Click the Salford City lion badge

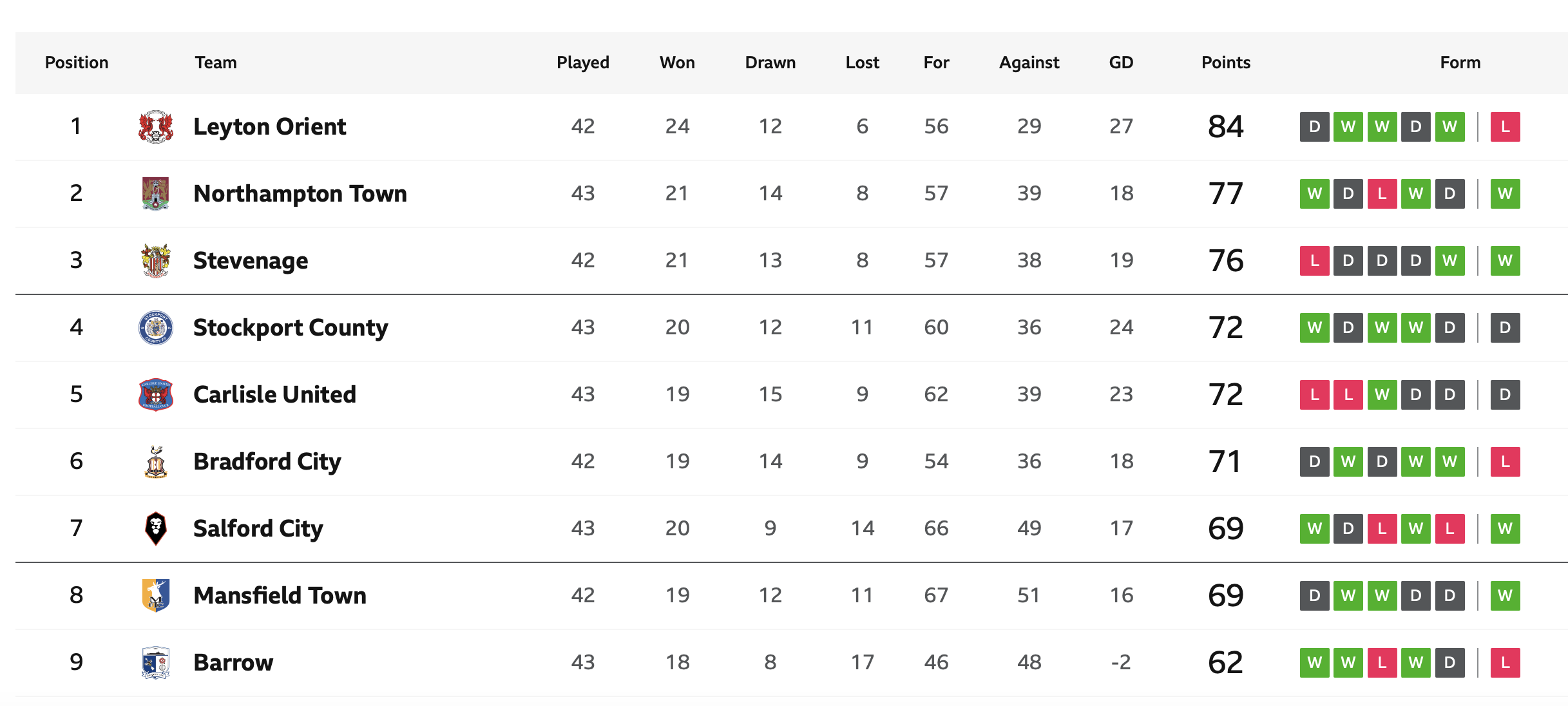pyautogui.click(x=156, y=528)
